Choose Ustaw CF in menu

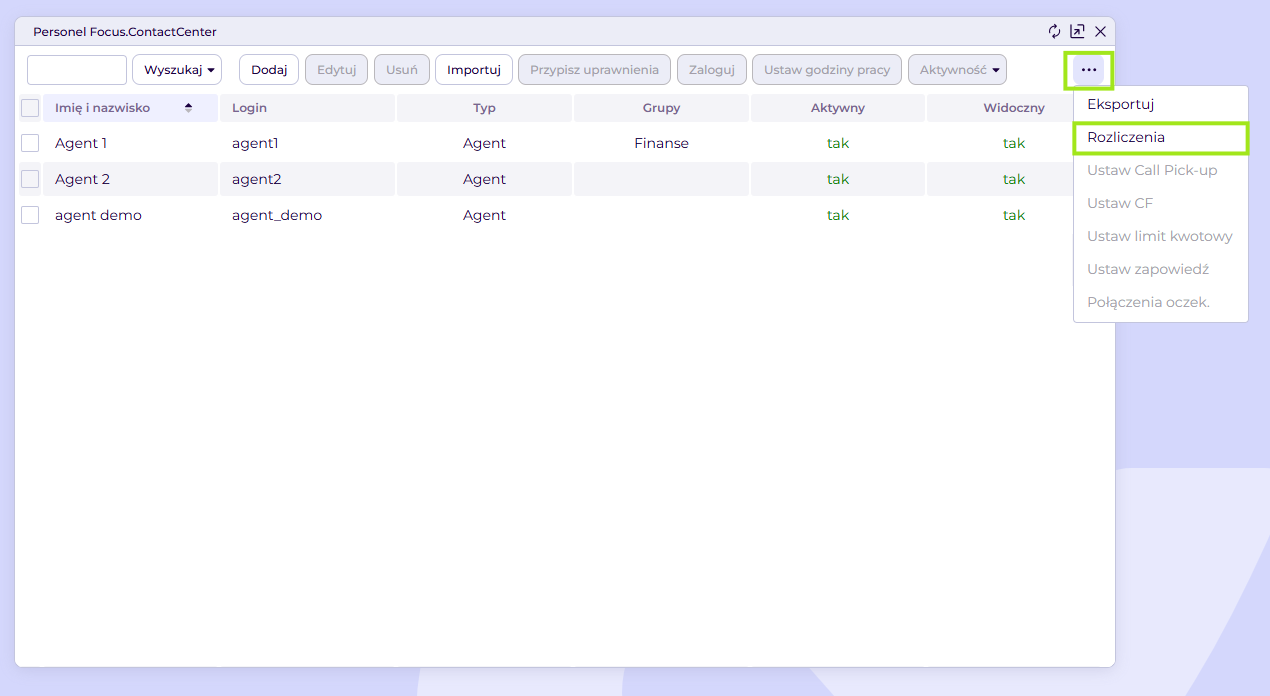1160,203
